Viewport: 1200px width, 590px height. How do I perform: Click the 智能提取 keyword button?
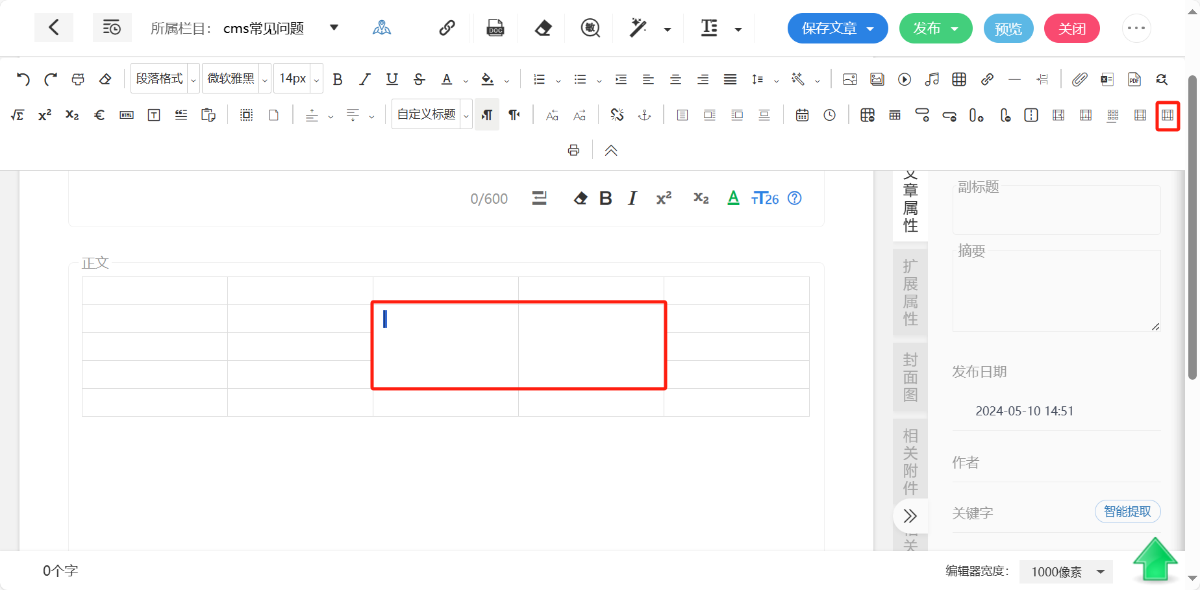[x=1127, y=512]
